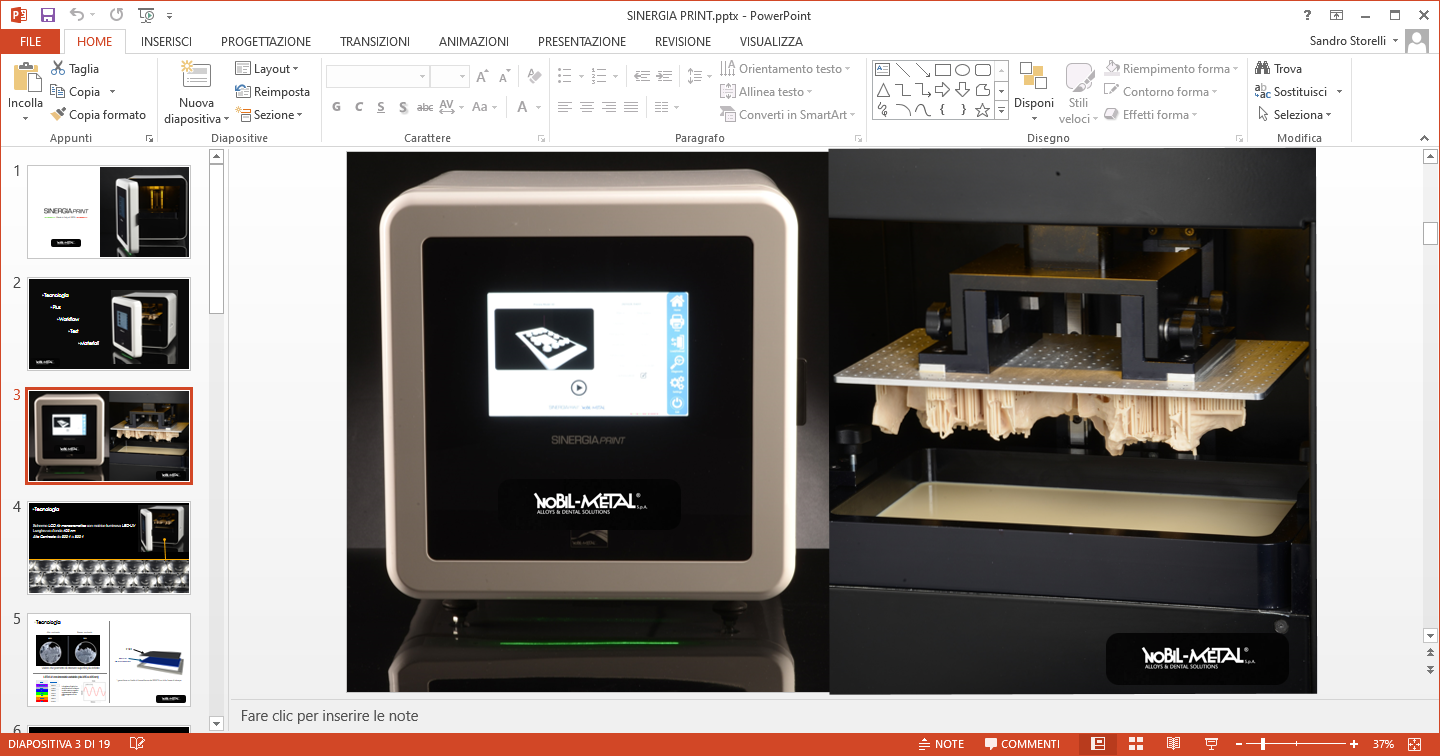Collapse the ribbon with the caret
The height and width of the screenshot is (756, 1440).
click(1423, 138)
